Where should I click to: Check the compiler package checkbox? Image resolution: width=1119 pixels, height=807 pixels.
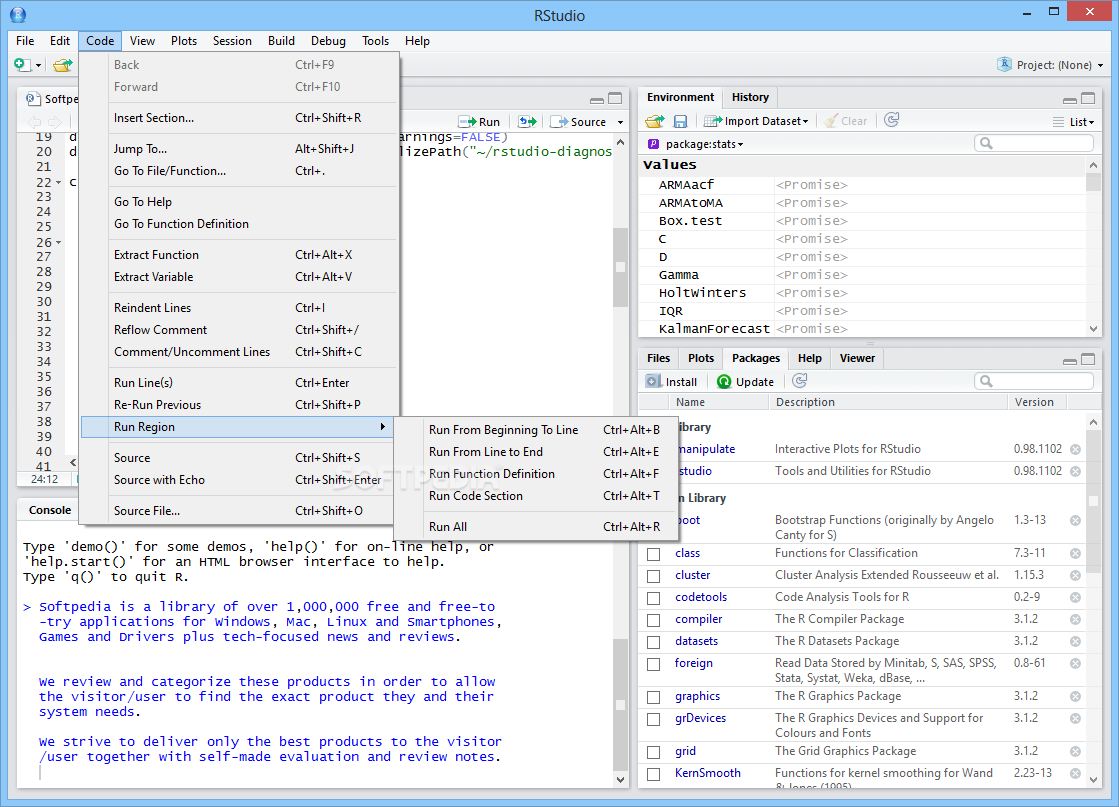pyautogui.click(x=654, y=621)
